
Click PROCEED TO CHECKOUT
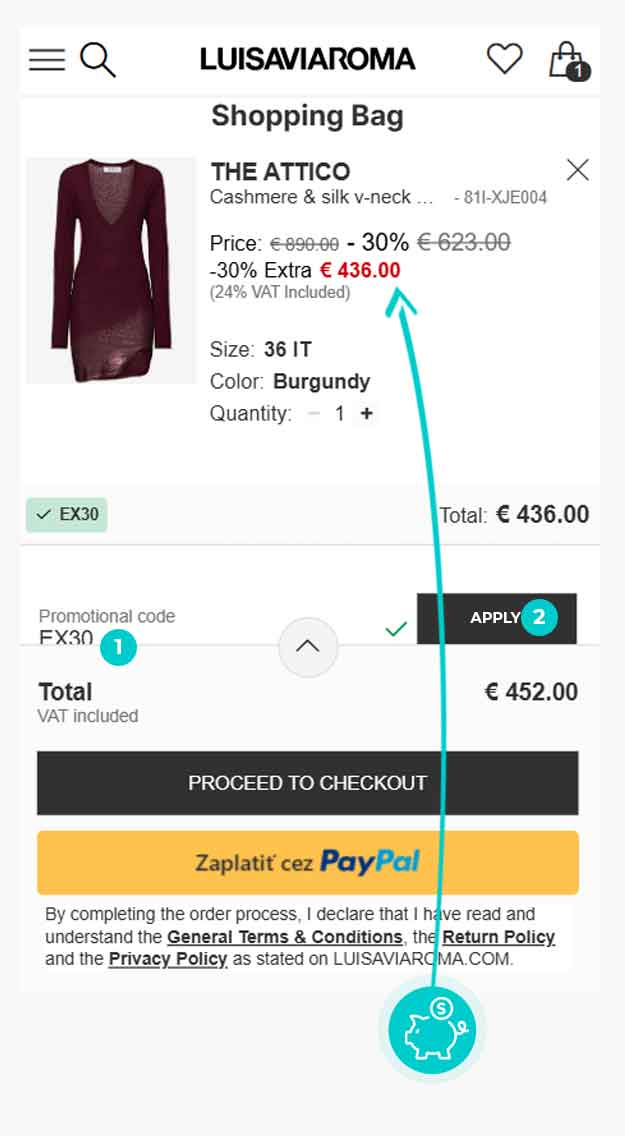click(307, 783)
